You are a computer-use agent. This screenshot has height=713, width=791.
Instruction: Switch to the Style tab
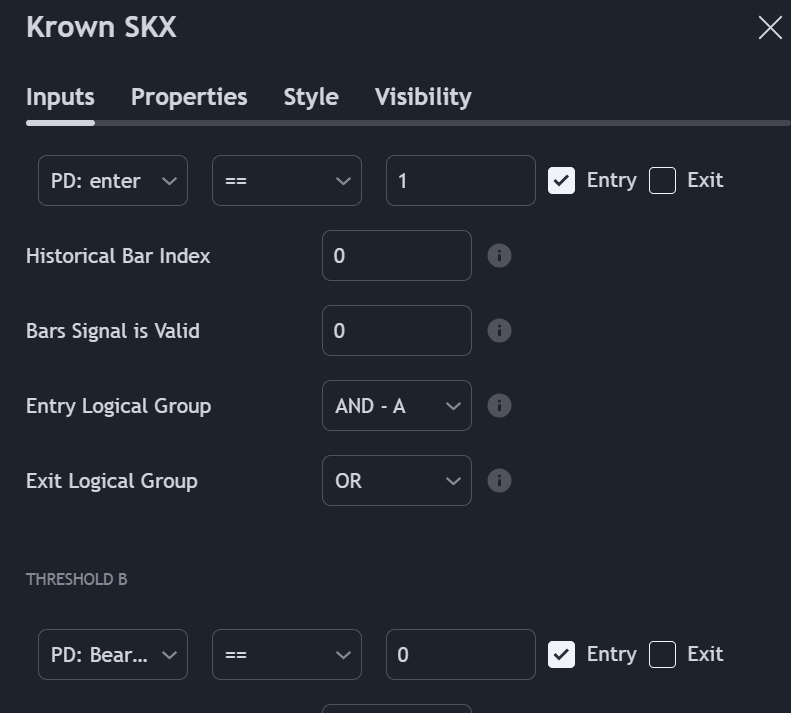311,97
